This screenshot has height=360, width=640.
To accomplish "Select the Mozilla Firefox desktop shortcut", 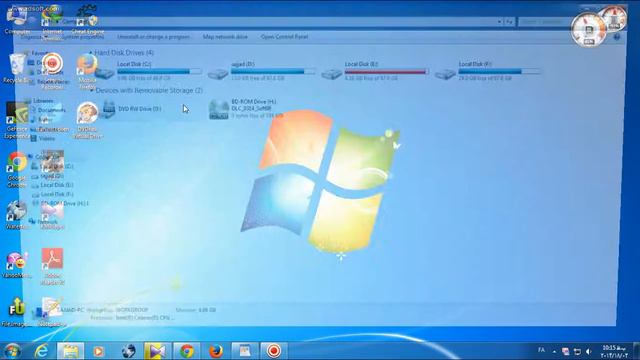I will [x=87, y=72].
